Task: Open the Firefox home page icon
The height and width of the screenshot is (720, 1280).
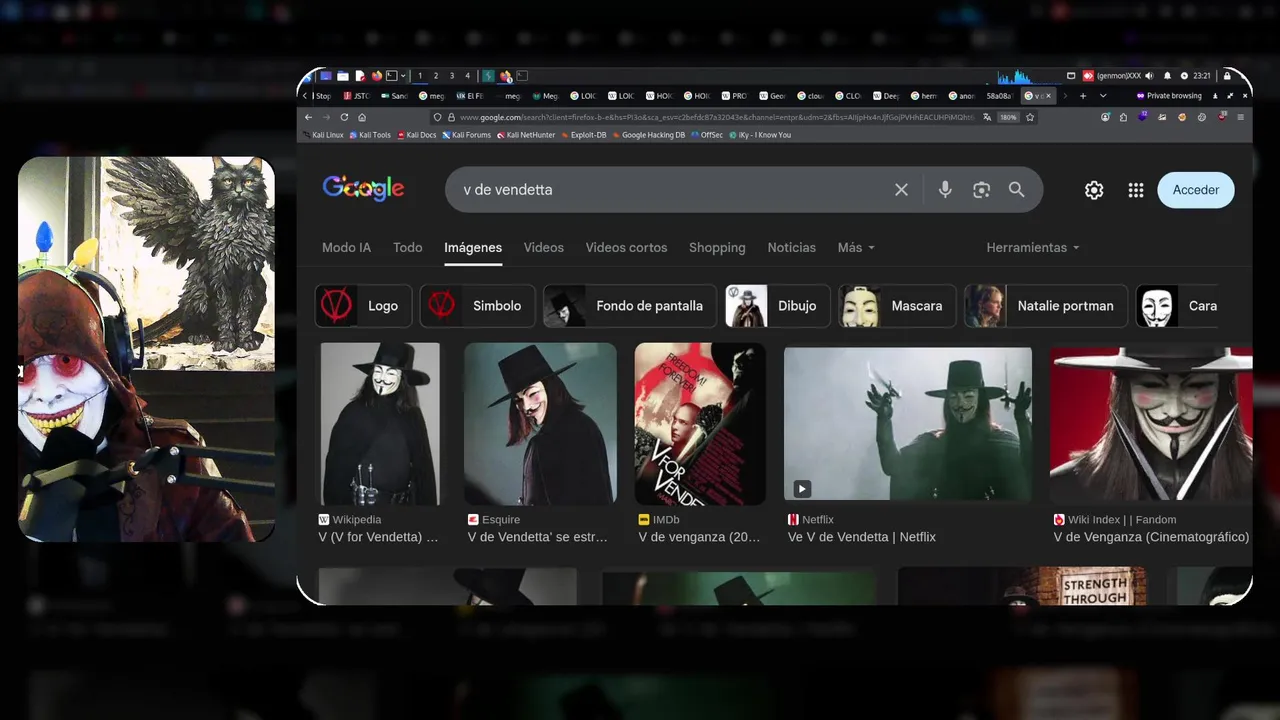Action: [x=362, y=117]
